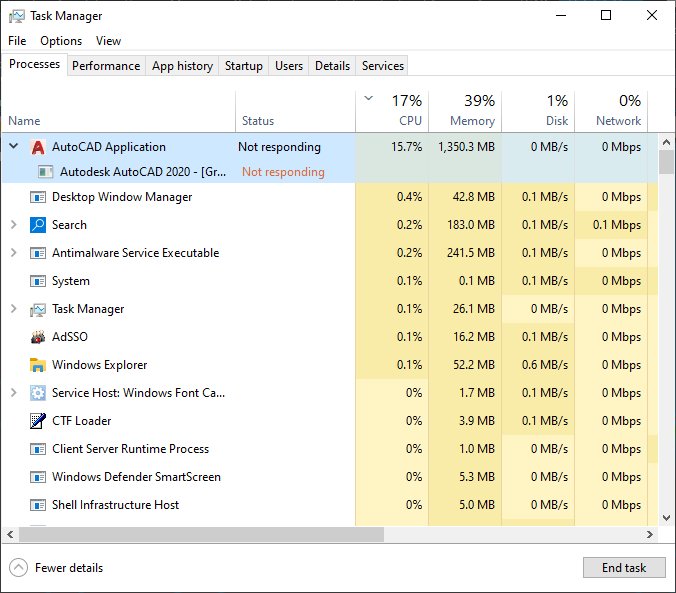This screenshot has height=593, width=676.
Task: Sort by the Network column header
Action: [611, 112]
